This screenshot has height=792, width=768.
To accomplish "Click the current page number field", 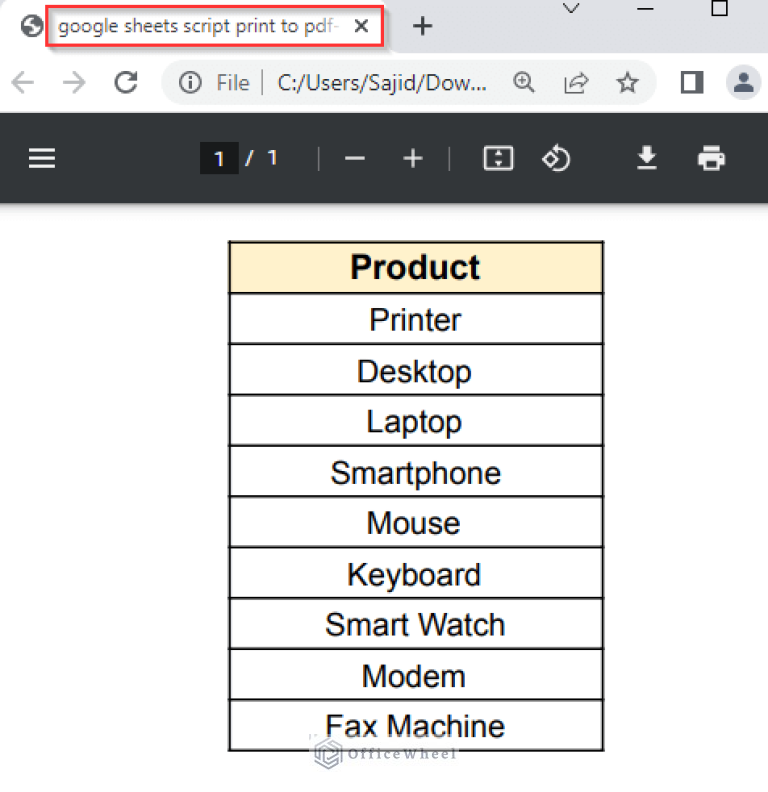I will pyautogui.click(x=219, y=159).
